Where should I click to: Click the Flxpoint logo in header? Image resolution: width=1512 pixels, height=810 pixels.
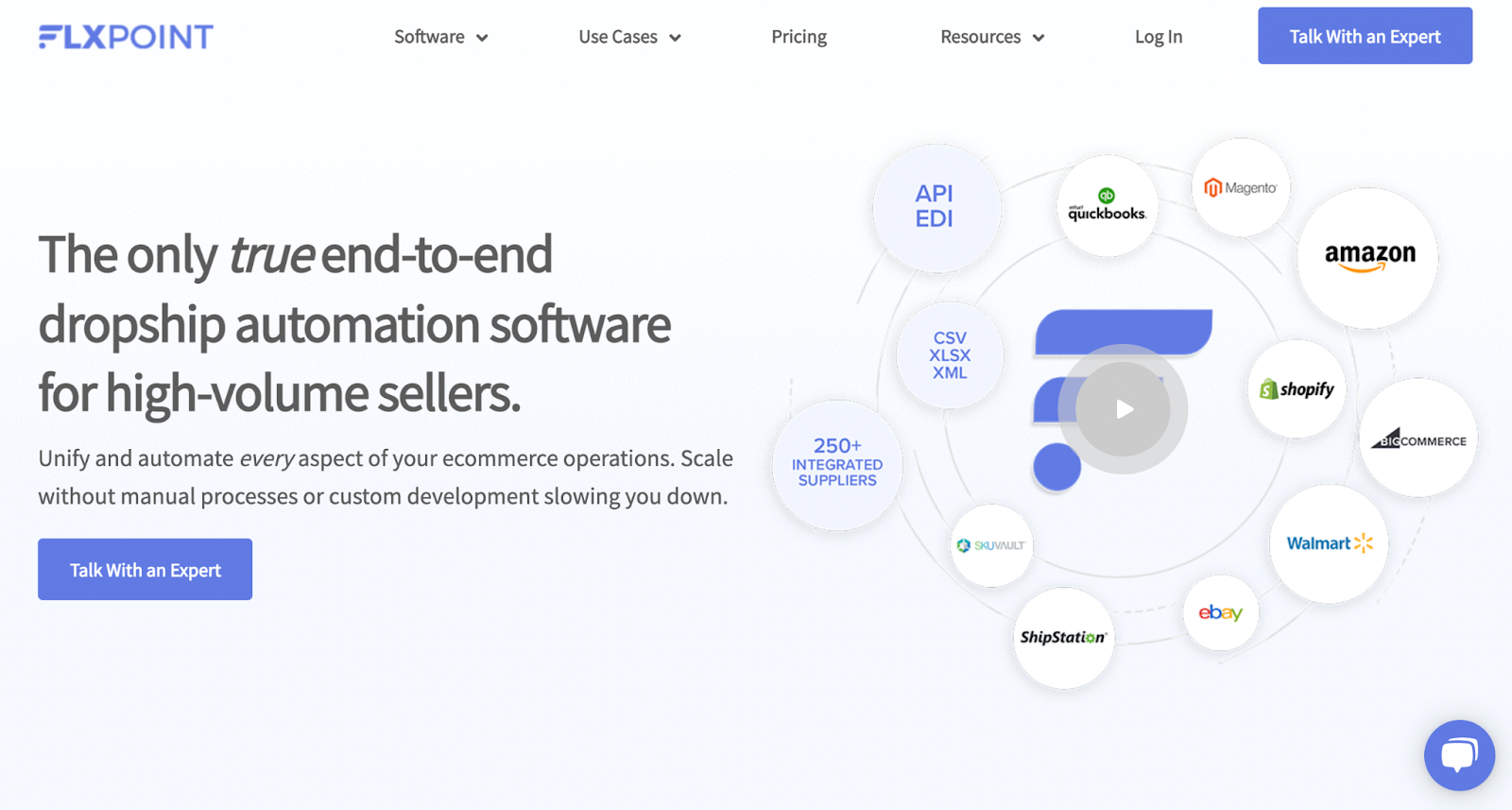(x=126, y=37)
